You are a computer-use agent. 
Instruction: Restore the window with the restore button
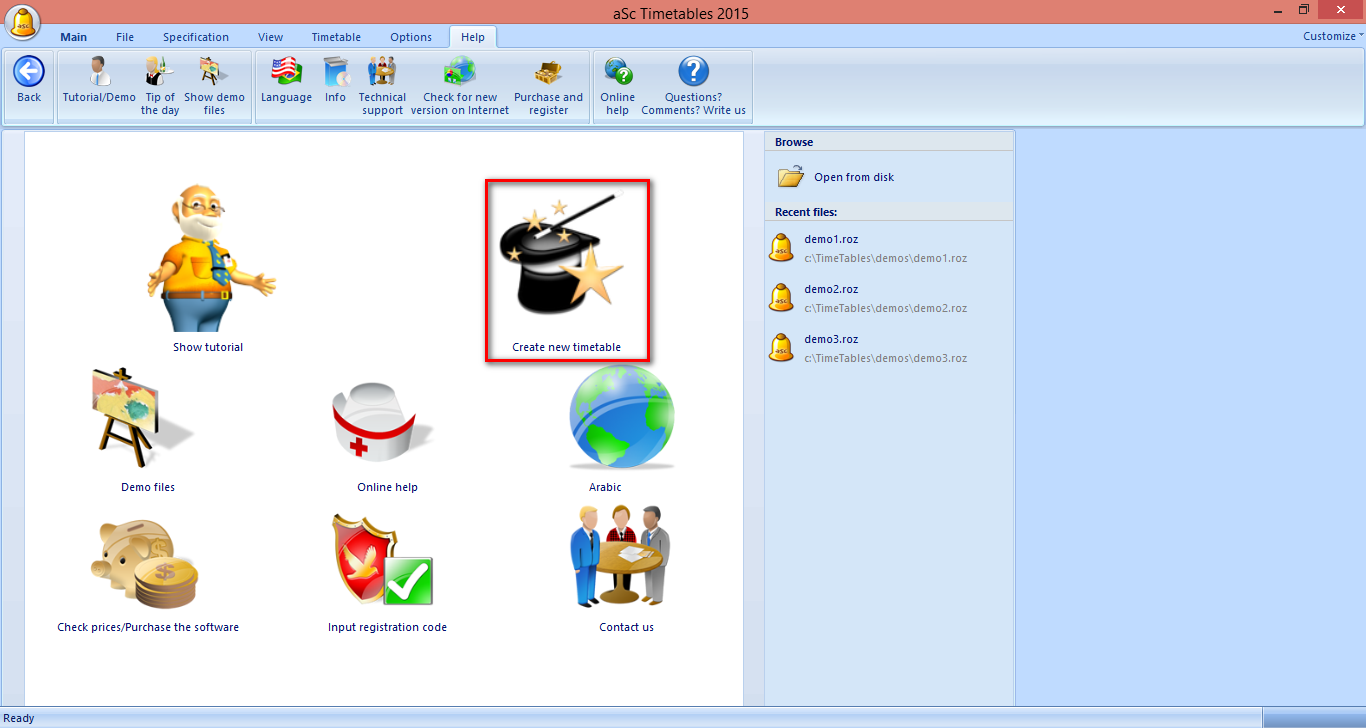point(1303,10)
